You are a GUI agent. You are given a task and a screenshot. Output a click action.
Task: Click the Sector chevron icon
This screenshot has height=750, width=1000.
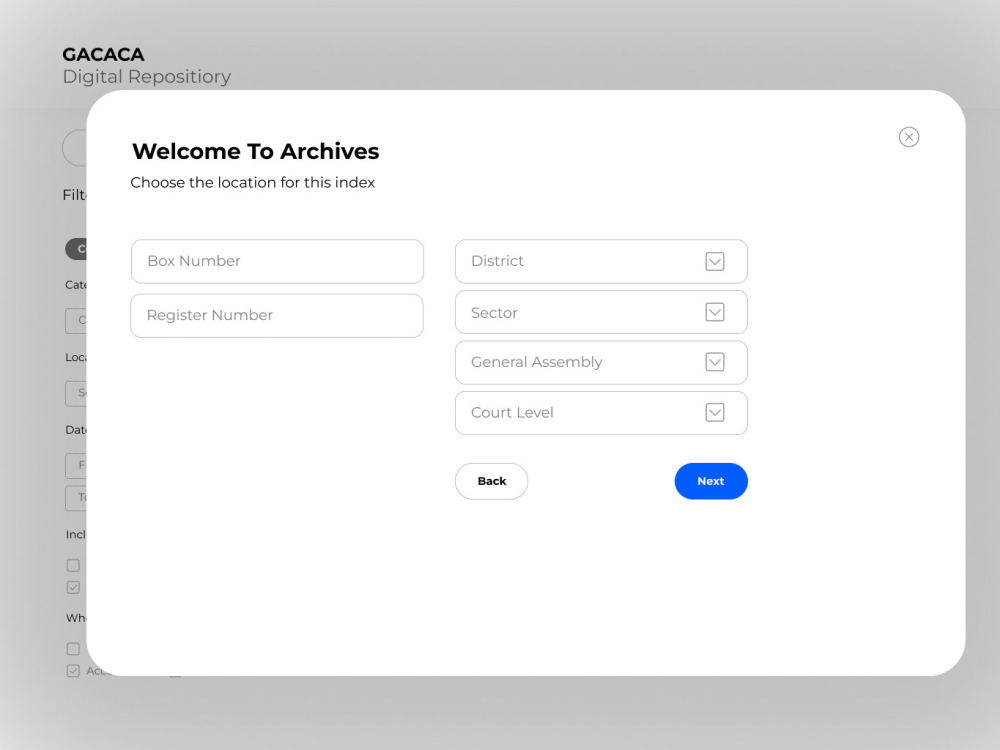pyautogui.click(x=715, y=312)
